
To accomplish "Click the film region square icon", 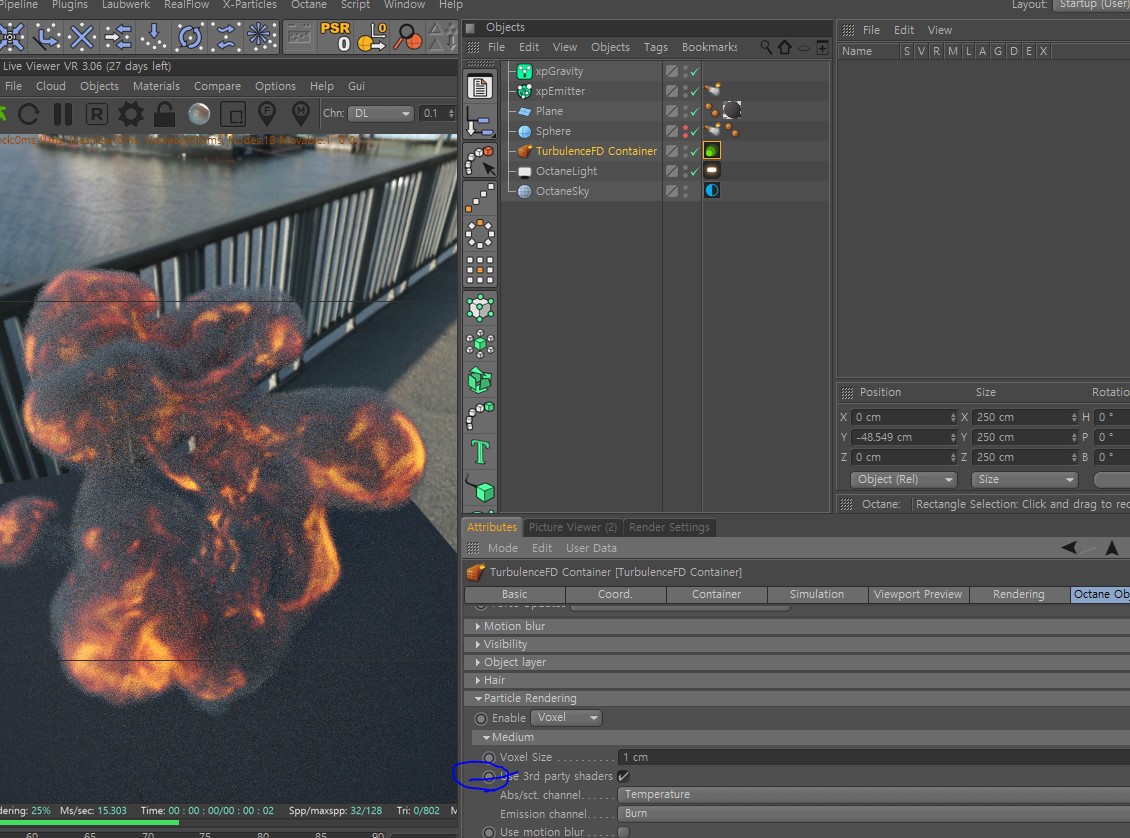I will click(x=233, y=114).
